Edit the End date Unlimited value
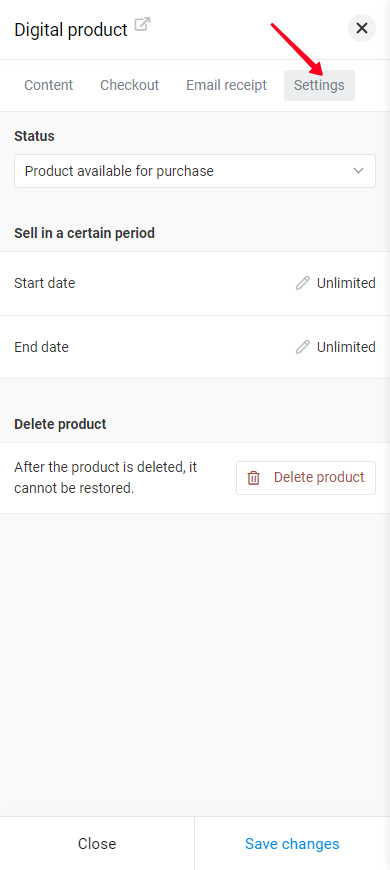Viewport: 390px width, 870px height. (346, 347)
